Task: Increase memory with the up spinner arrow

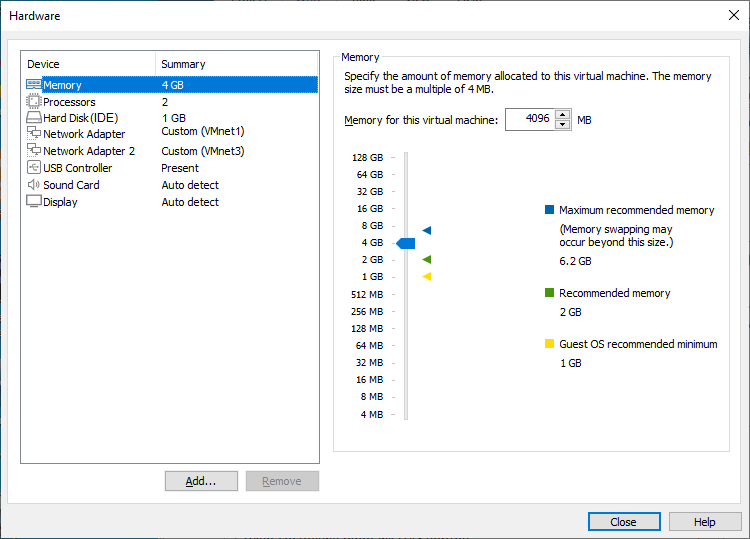Action: pyautogui.click(x=563, y=115)
